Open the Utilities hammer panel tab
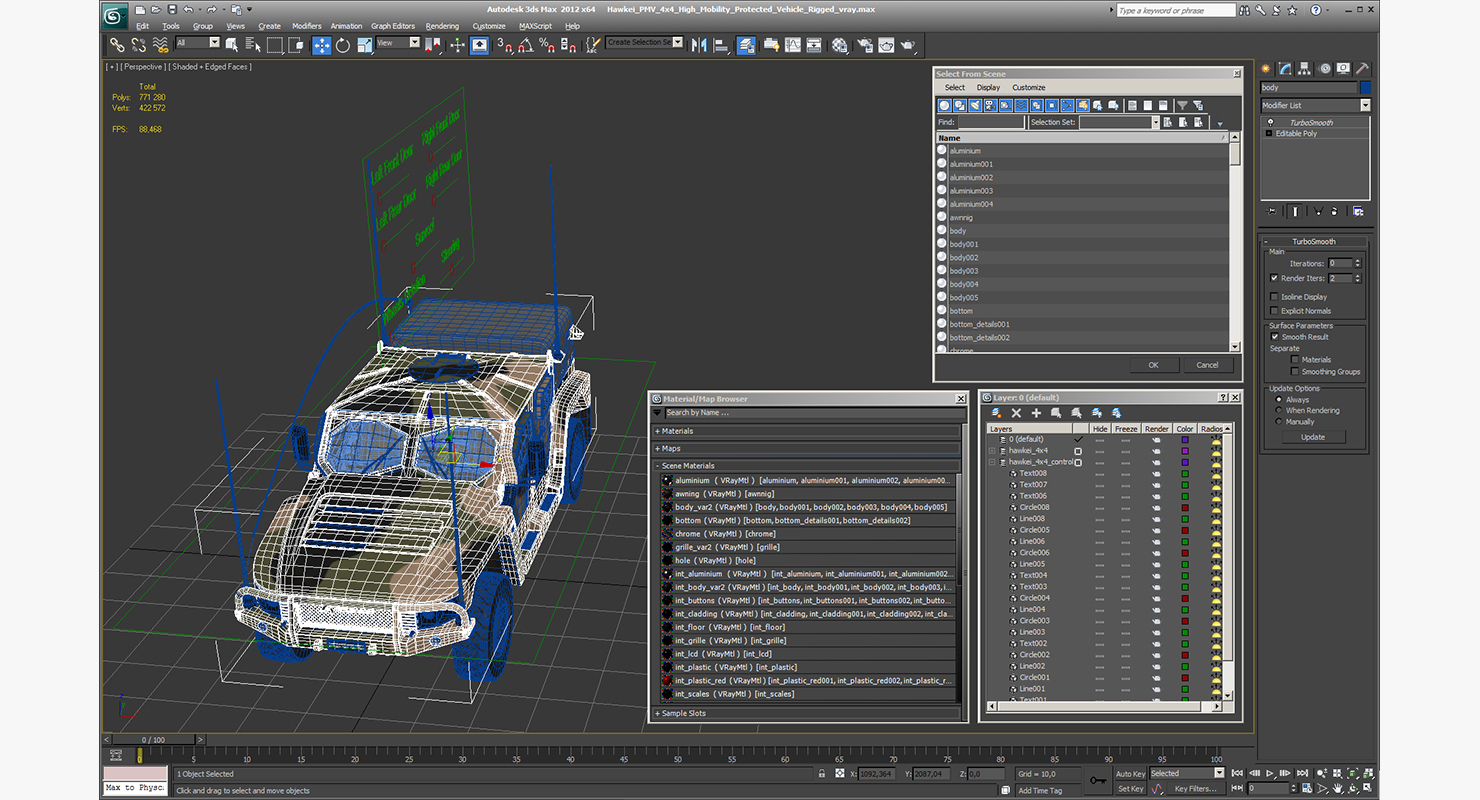This screenshot has height=800, width=1480. point(1362,69)
